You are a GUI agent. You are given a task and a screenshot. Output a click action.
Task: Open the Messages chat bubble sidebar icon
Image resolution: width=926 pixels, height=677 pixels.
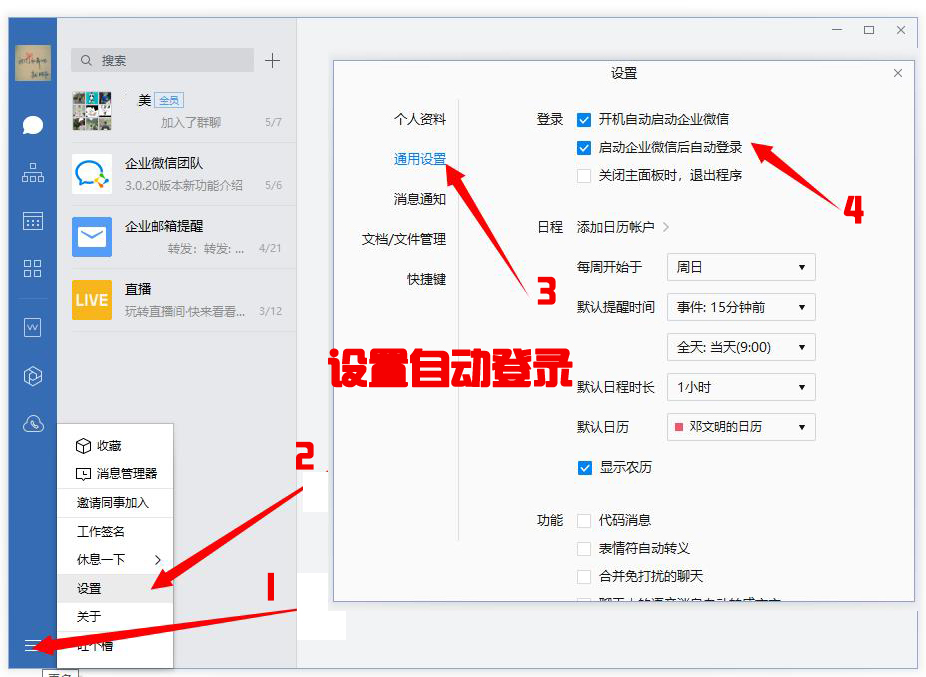pyautogui.click(x=32, y=125)
